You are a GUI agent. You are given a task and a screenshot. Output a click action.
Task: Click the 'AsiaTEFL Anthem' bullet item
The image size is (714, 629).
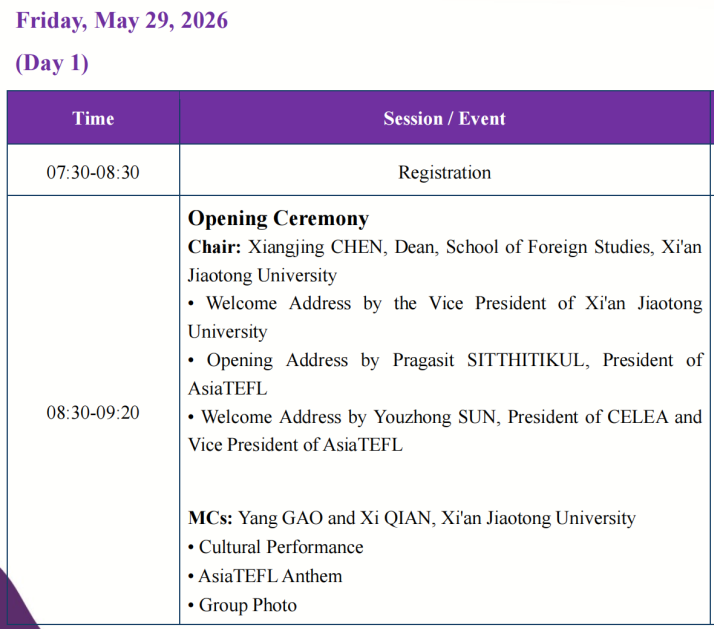point(265,576)
